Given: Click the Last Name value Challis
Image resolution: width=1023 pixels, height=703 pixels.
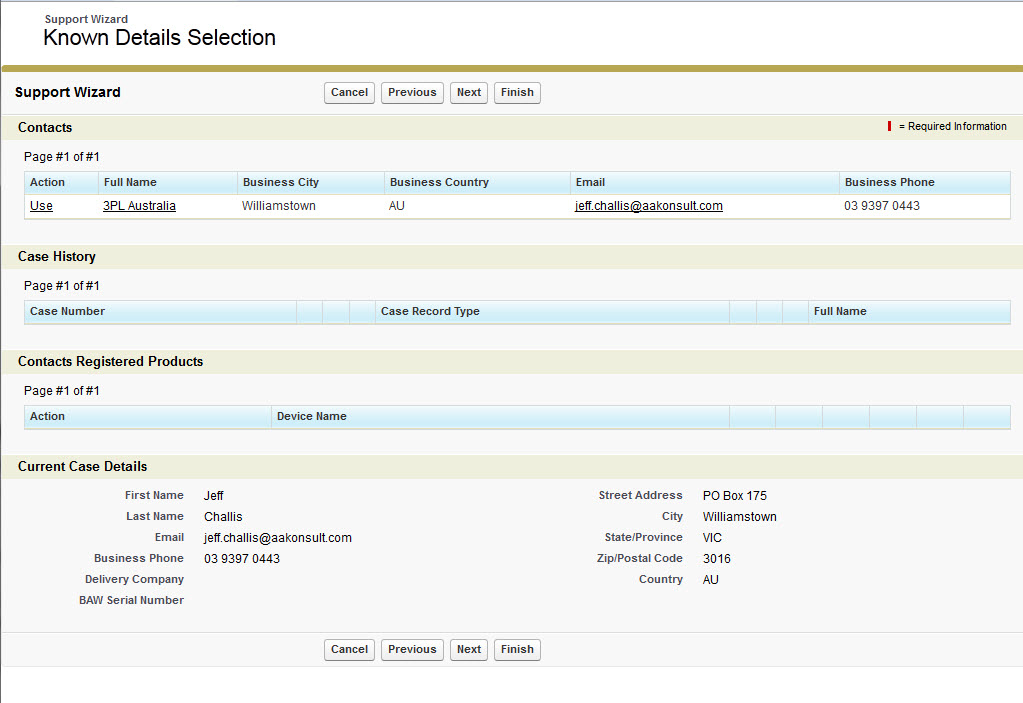Looking at the screenshot, I should [222, 517].
